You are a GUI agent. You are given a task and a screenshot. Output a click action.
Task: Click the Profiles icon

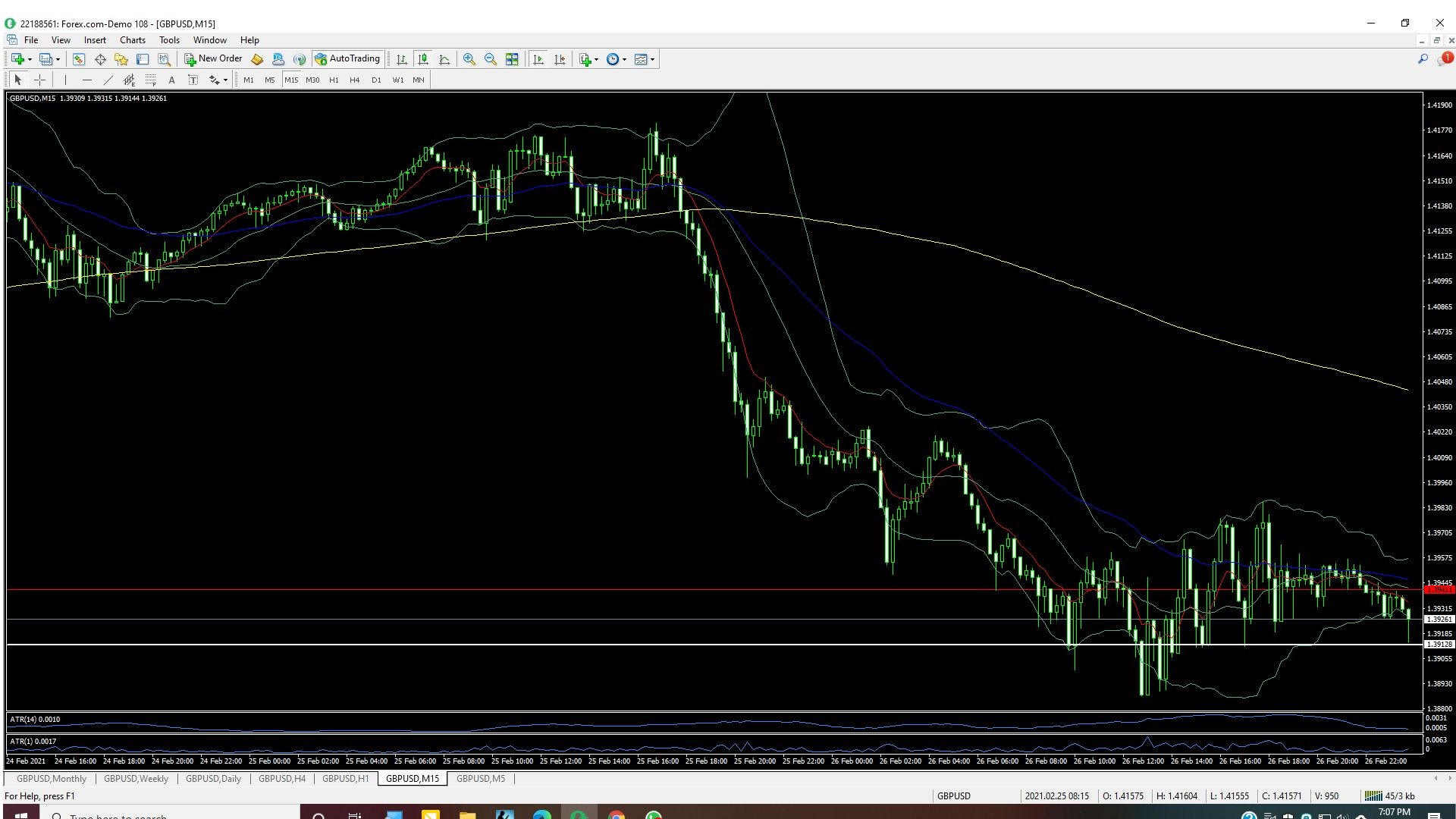click(45, 59)
